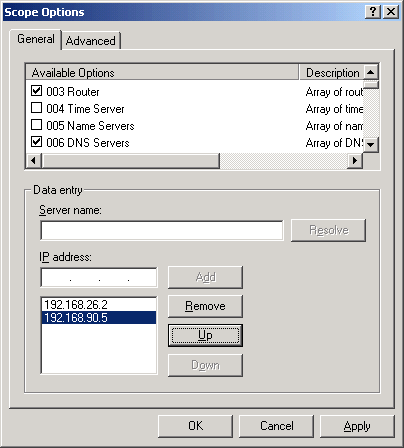Click the help question mark icon
Viewport: 404px width, 448px height.
(373, 12)
